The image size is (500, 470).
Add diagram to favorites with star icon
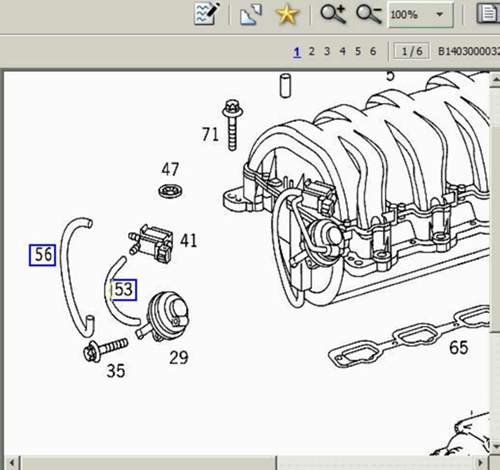(286, 14)
